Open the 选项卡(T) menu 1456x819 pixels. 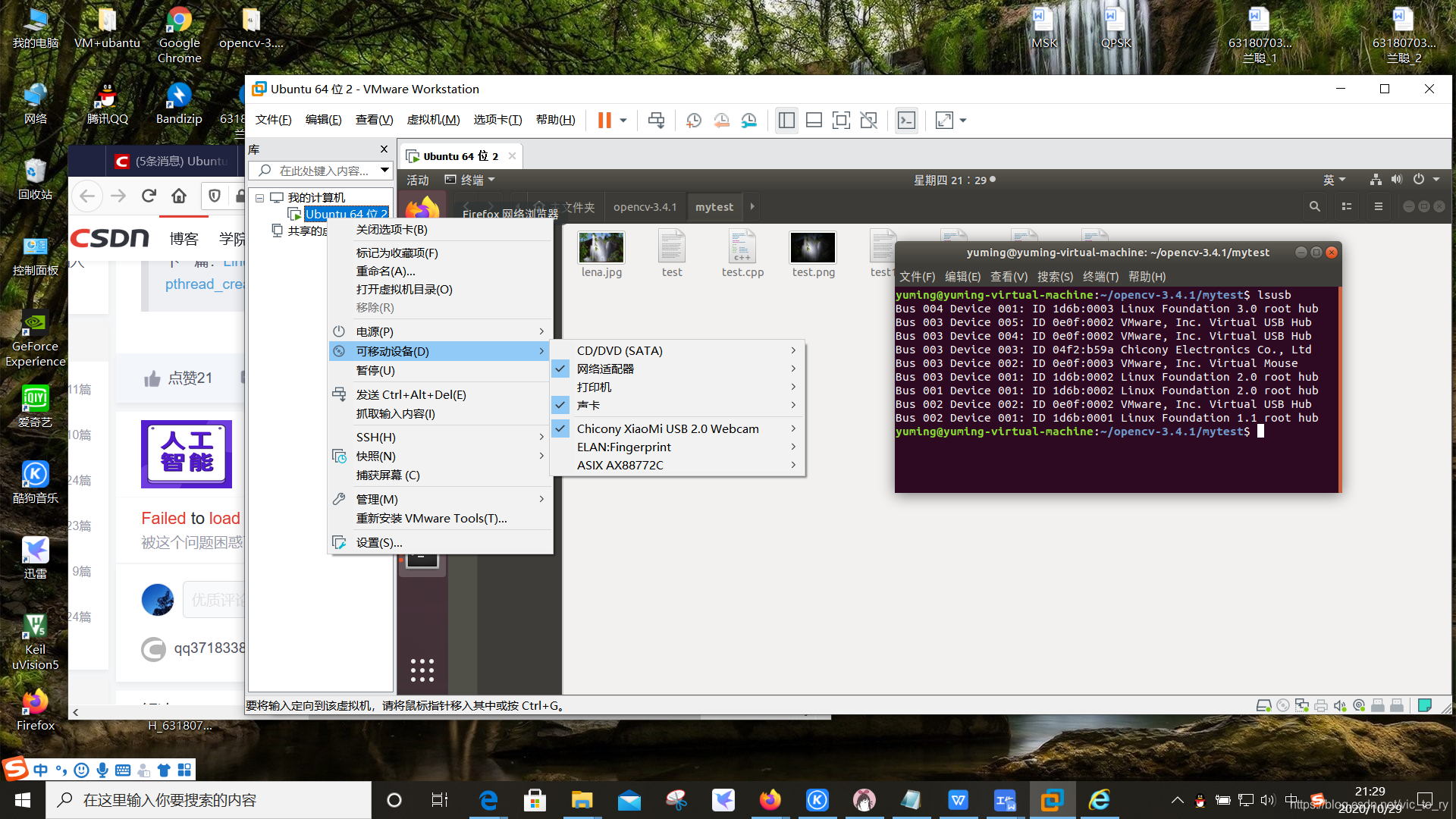tap(497, 120)
